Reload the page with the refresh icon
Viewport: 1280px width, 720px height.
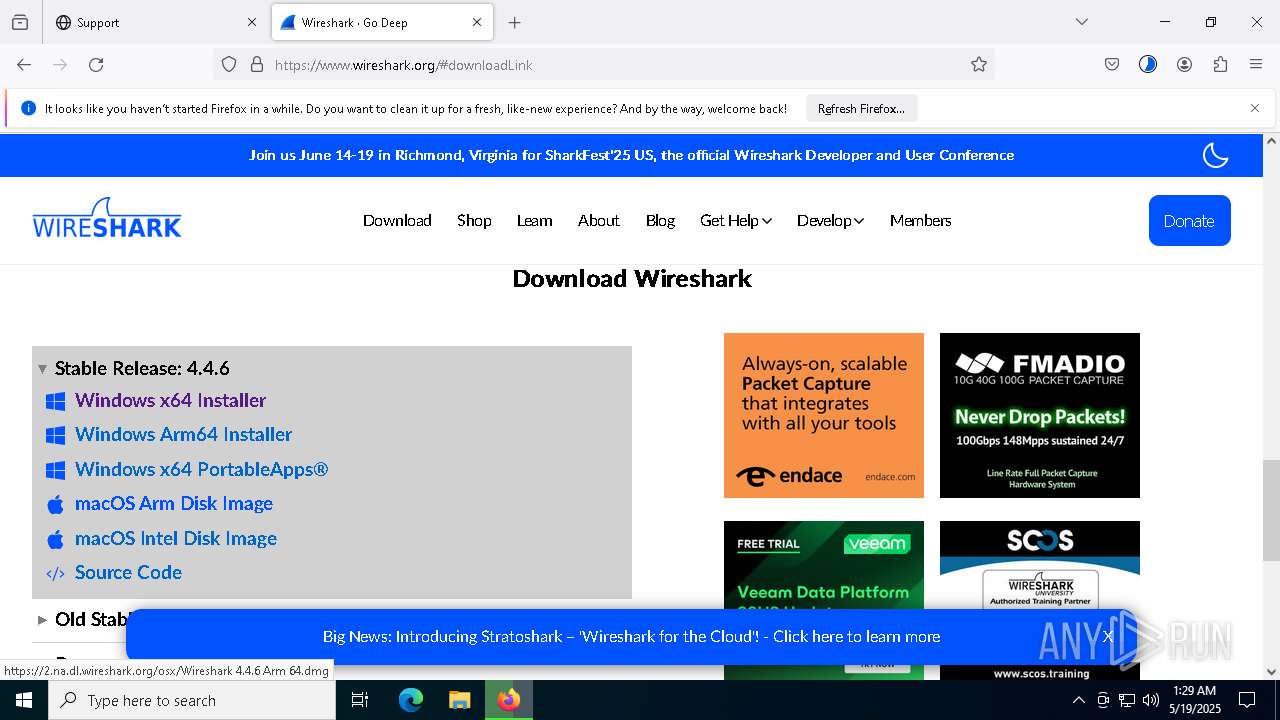(x=96, y=65)
